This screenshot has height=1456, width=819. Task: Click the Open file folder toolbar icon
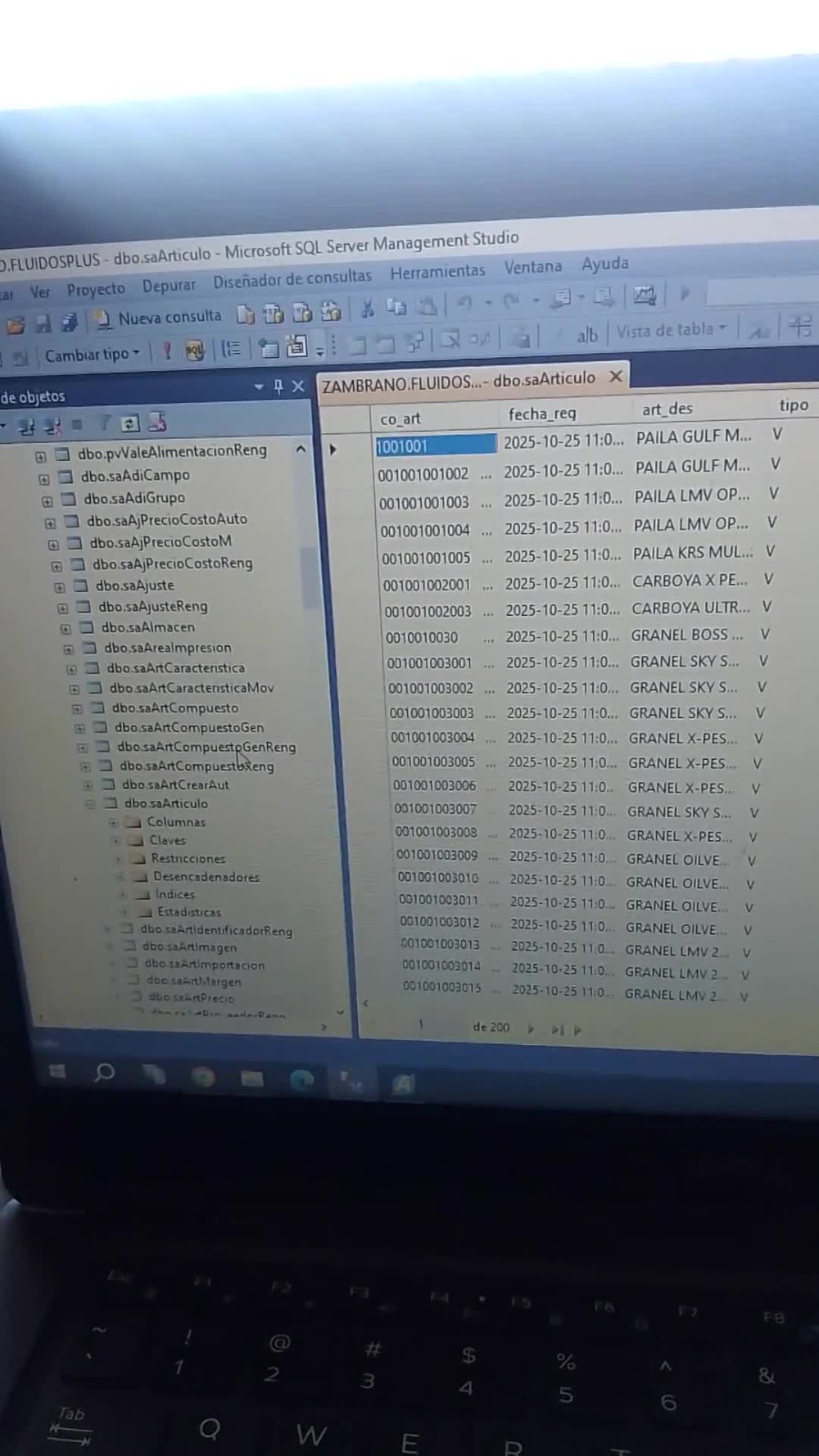coord(16,325)
